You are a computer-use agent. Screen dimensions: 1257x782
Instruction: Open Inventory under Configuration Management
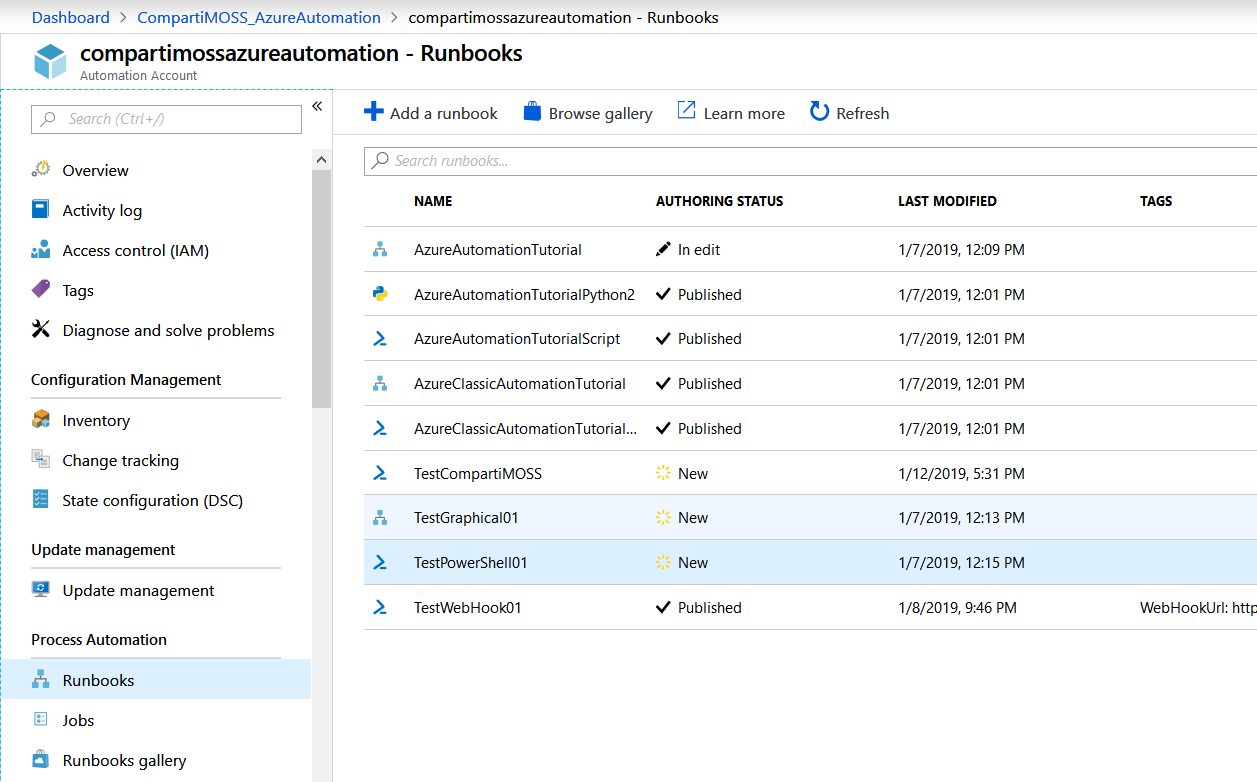96,420
